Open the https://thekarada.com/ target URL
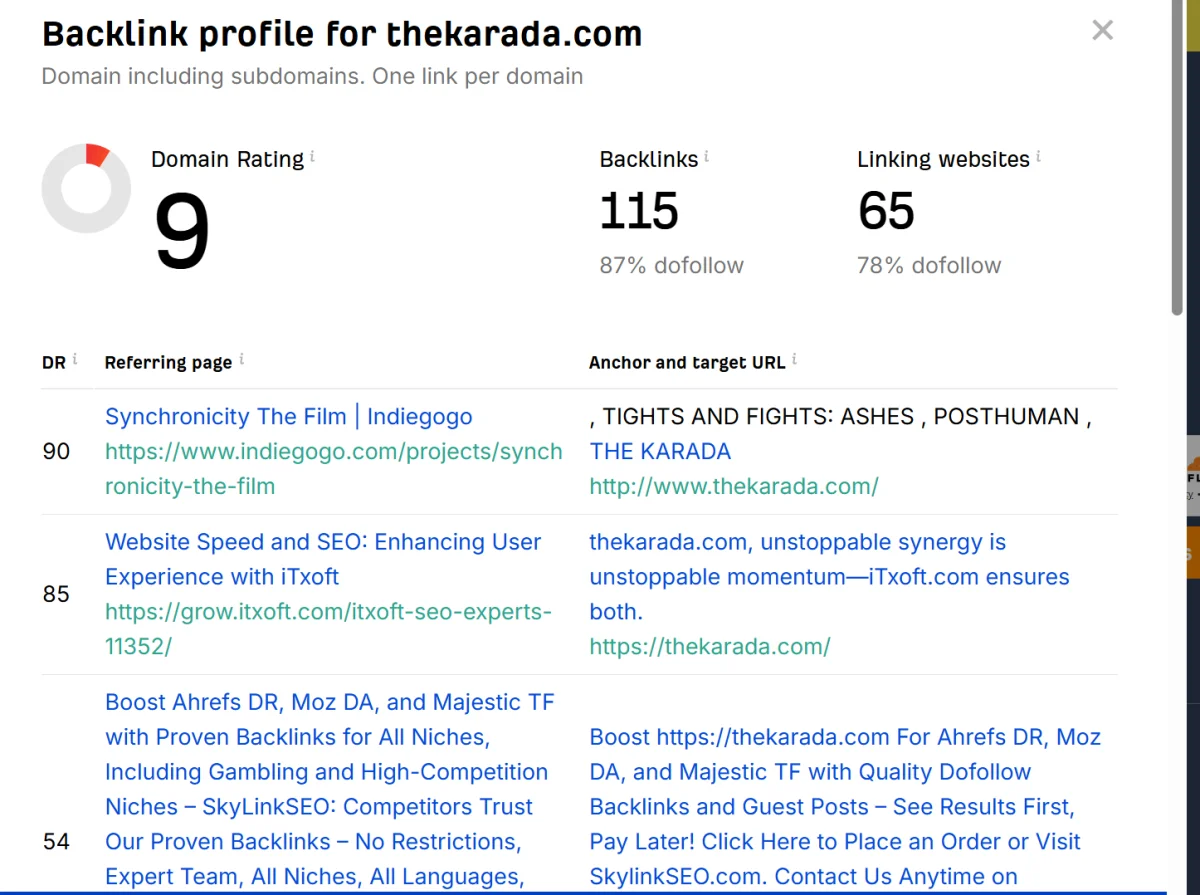Viewport: 1200px width, 895px height. 710,647
